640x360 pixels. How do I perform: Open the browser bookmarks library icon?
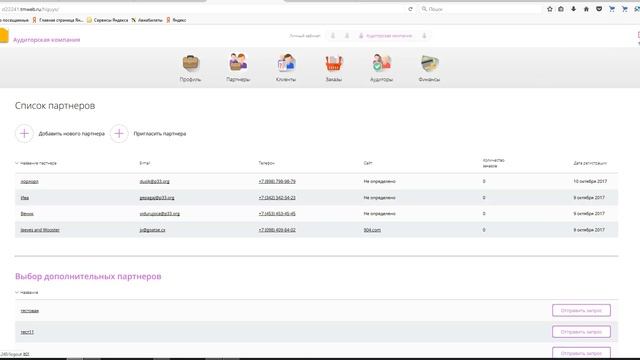point(561,9)
